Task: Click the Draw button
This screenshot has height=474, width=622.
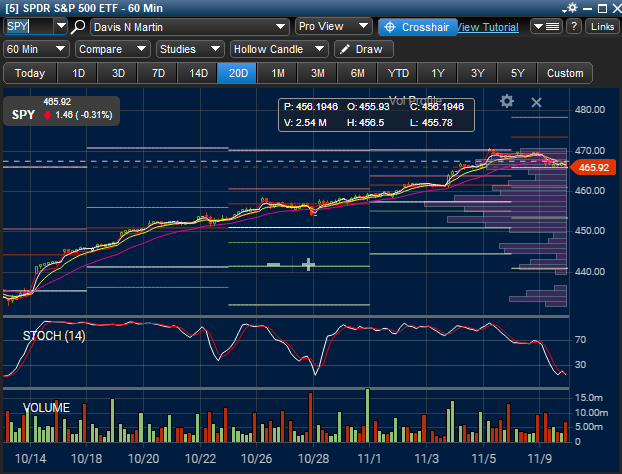Action: (x=364, y=49)
